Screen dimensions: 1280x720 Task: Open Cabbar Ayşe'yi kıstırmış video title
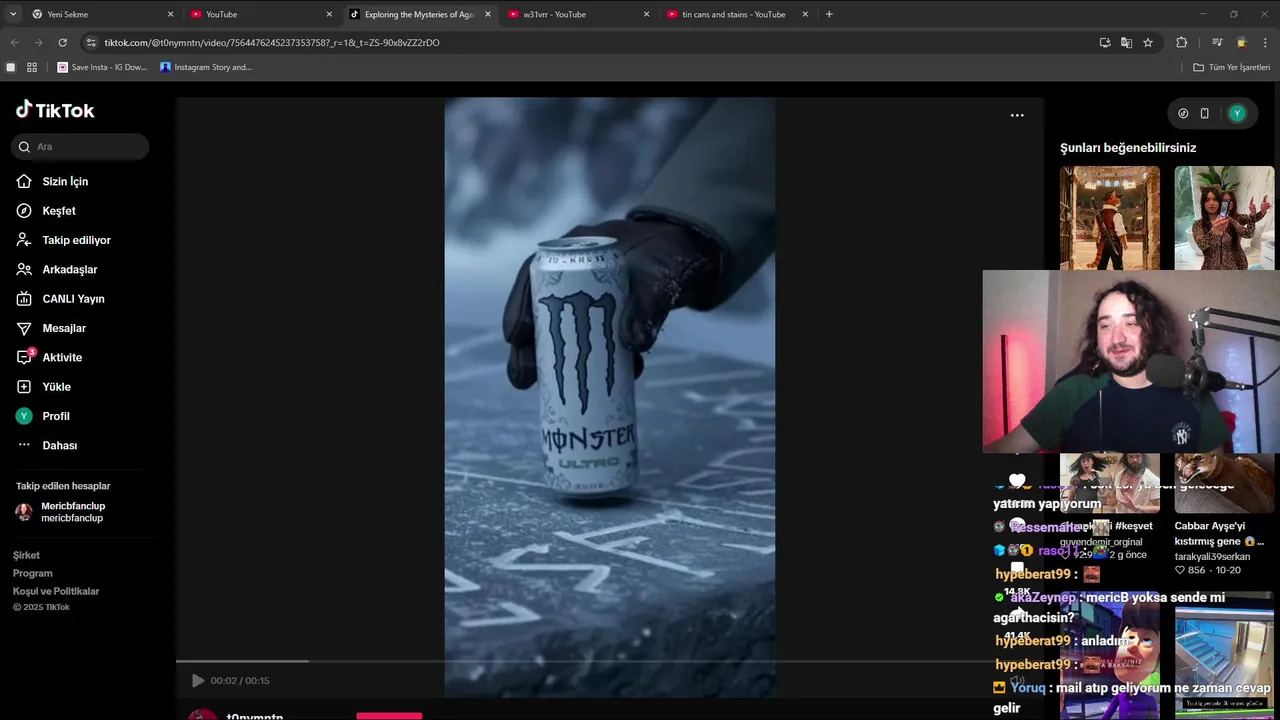[x=1219, y=534]
